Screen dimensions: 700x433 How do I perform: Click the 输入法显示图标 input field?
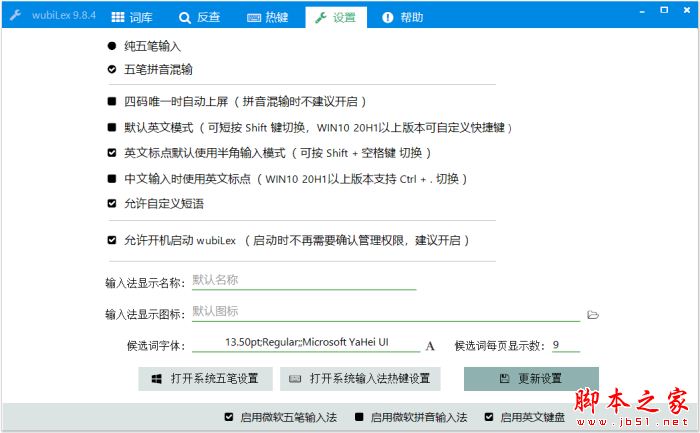point(386,312)
